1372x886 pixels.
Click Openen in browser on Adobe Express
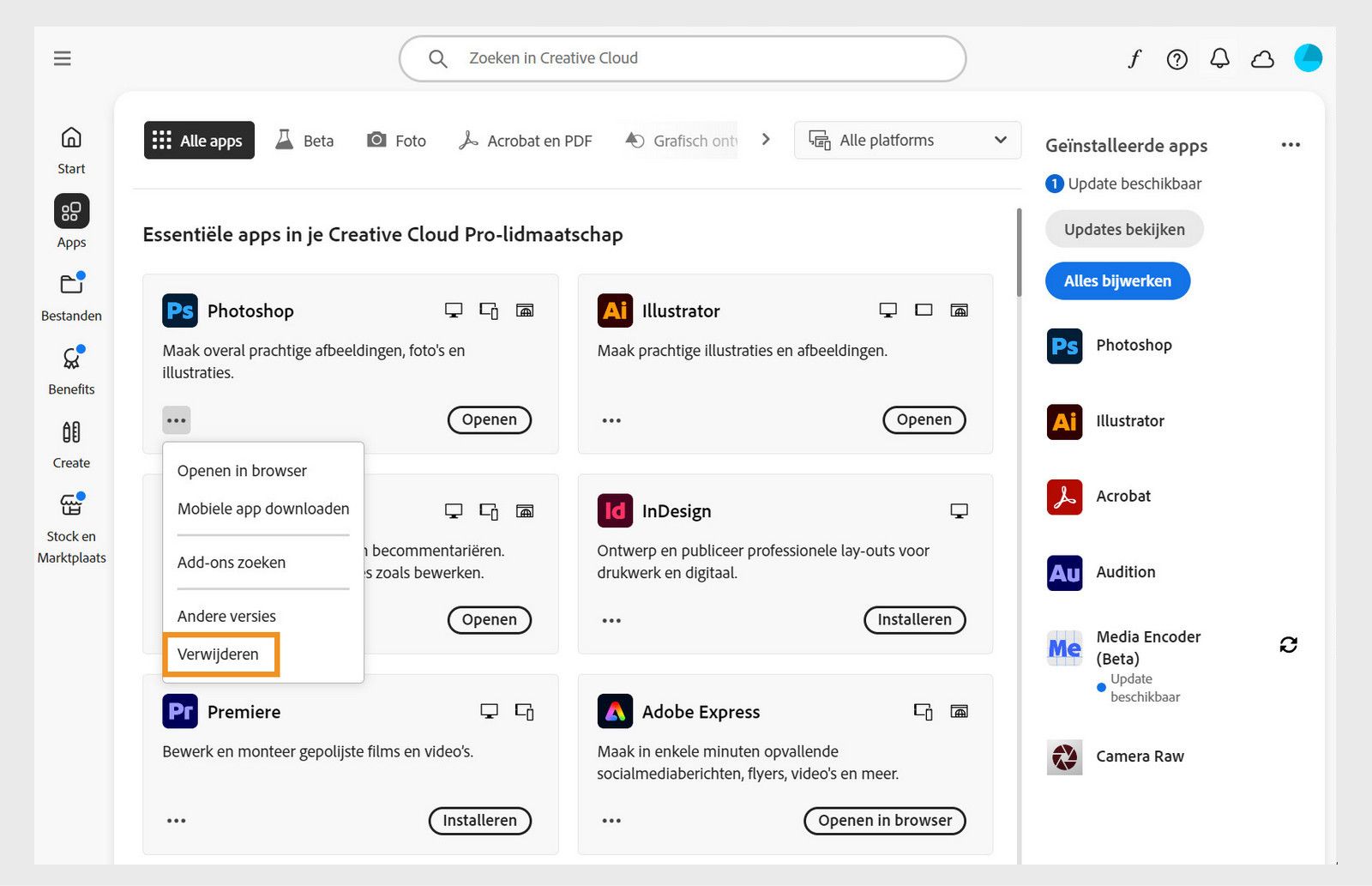point(884,821)
